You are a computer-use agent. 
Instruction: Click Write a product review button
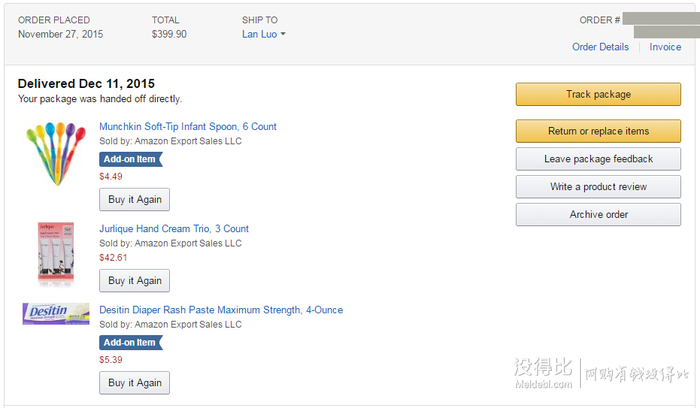[x=598, y=187]
